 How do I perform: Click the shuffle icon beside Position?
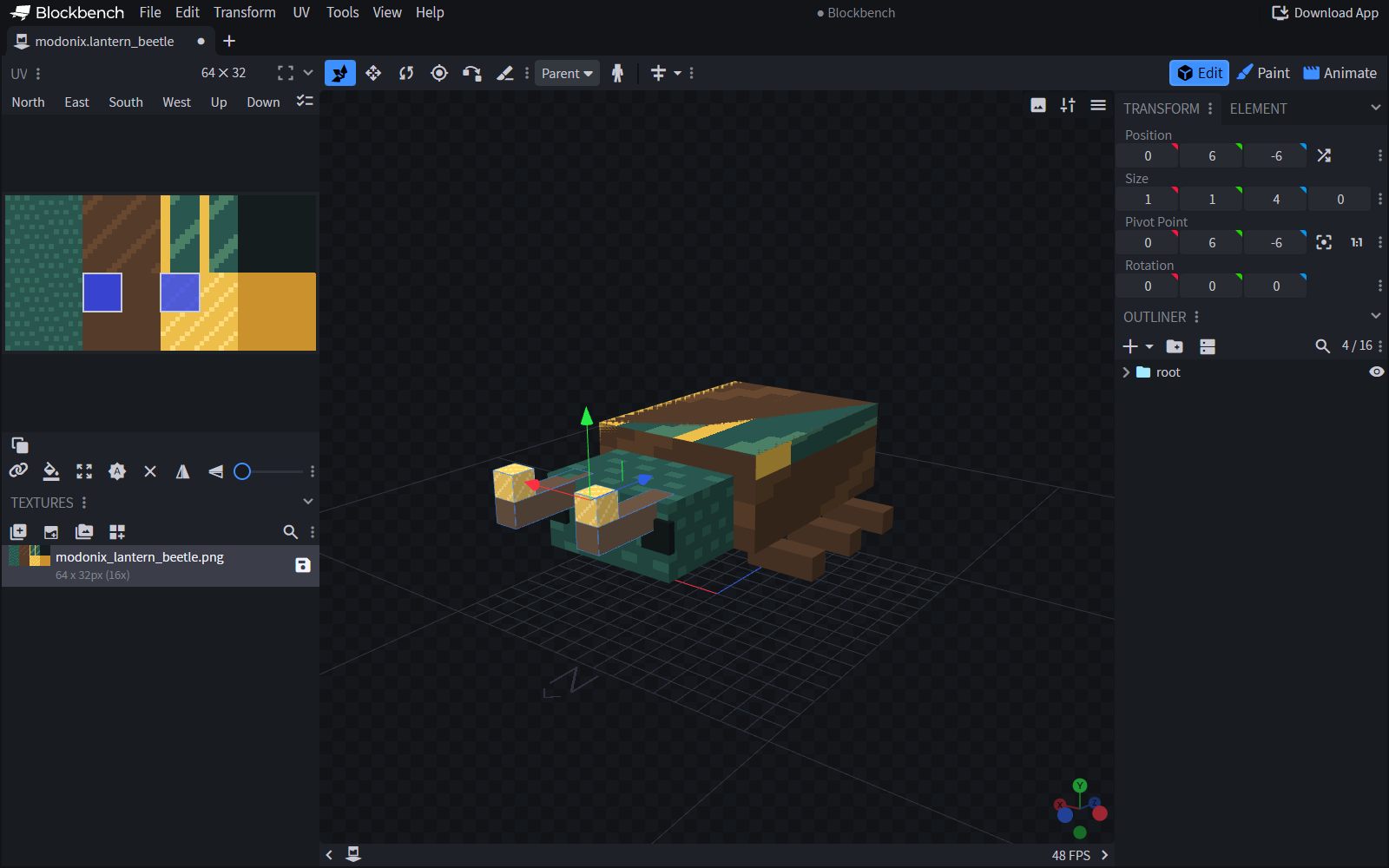coord(1324,155)
